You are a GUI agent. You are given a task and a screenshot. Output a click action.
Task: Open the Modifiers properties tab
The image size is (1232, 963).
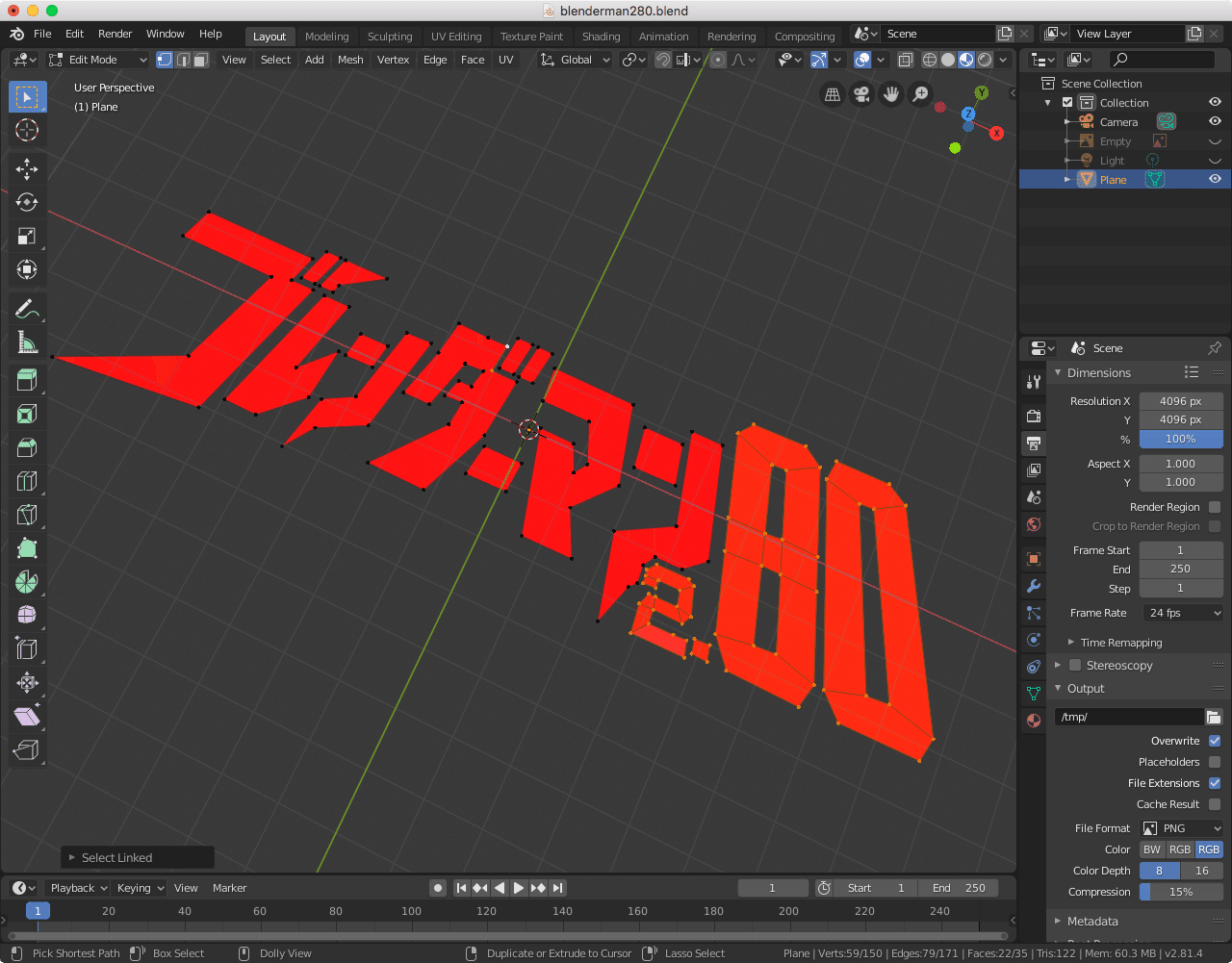coord(1034,586)
